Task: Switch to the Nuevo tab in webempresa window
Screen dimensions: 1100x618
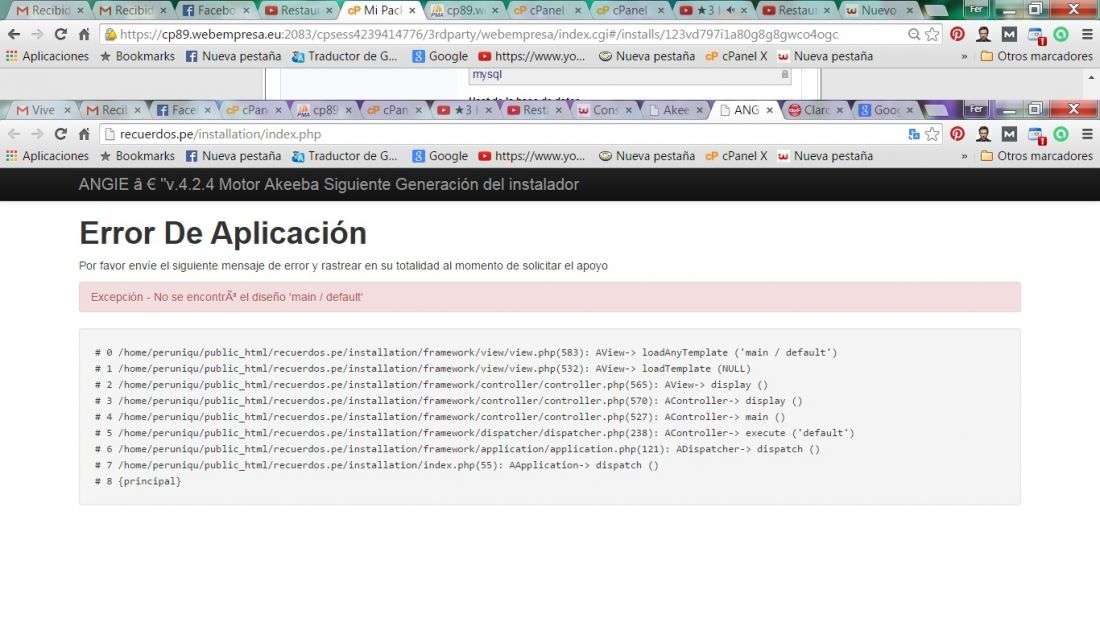Action: coord(878,11)
